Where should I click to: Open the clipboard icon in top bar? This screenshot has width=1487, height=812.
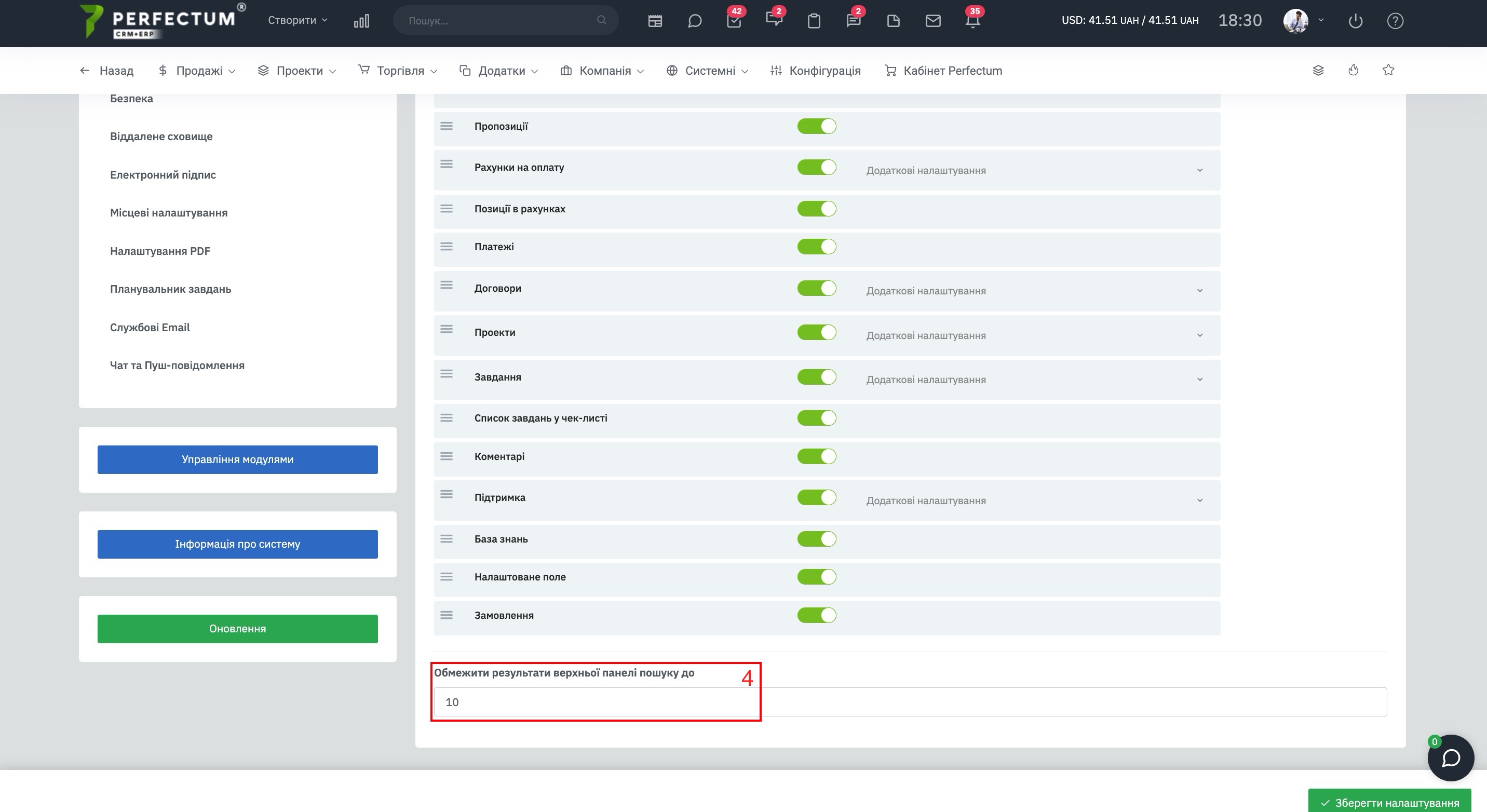tap(814, 21)
